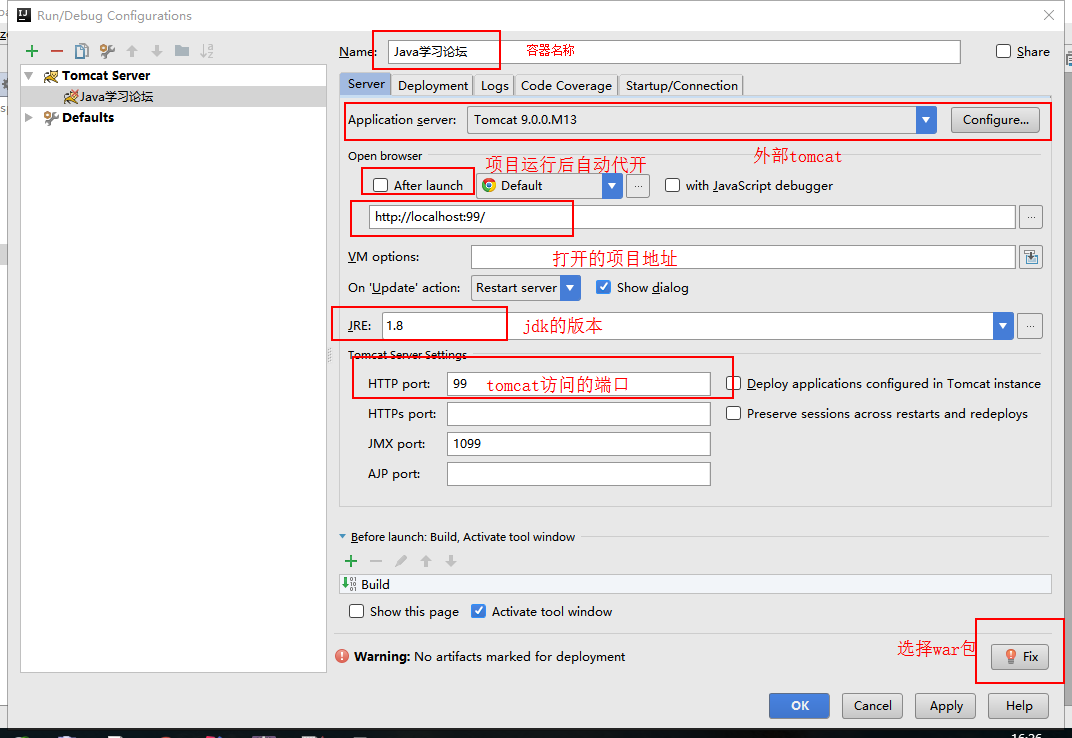Open Application server dropdown arrow
The width and height of the screenshot is (1072, 738).
point(926,120)
